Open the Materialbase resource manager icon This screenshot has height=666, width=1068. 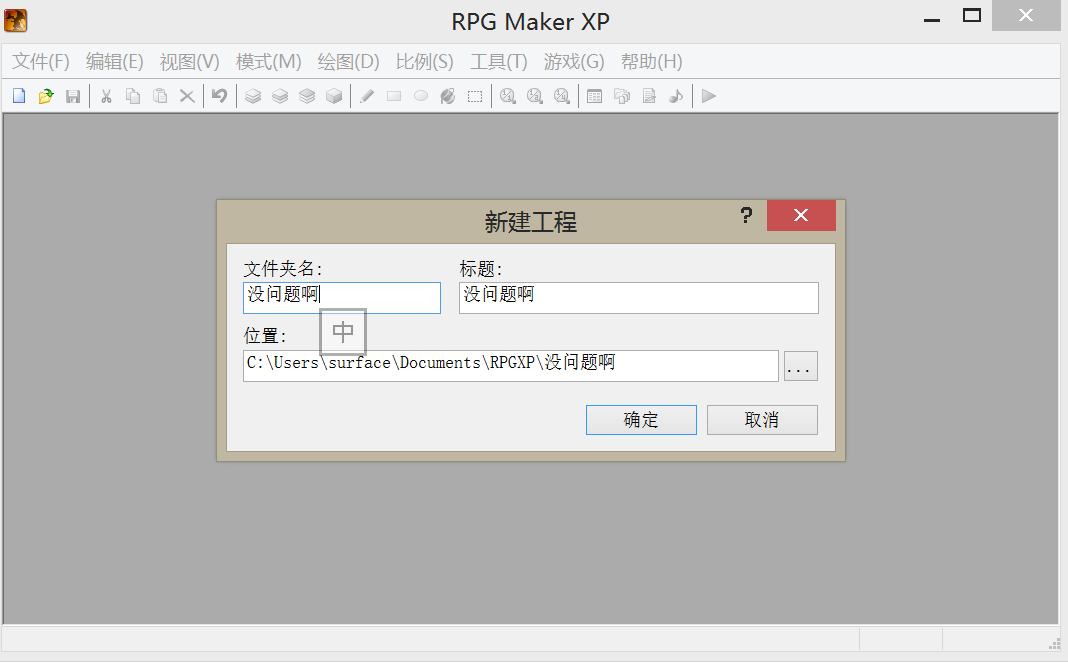coord(622,96)
